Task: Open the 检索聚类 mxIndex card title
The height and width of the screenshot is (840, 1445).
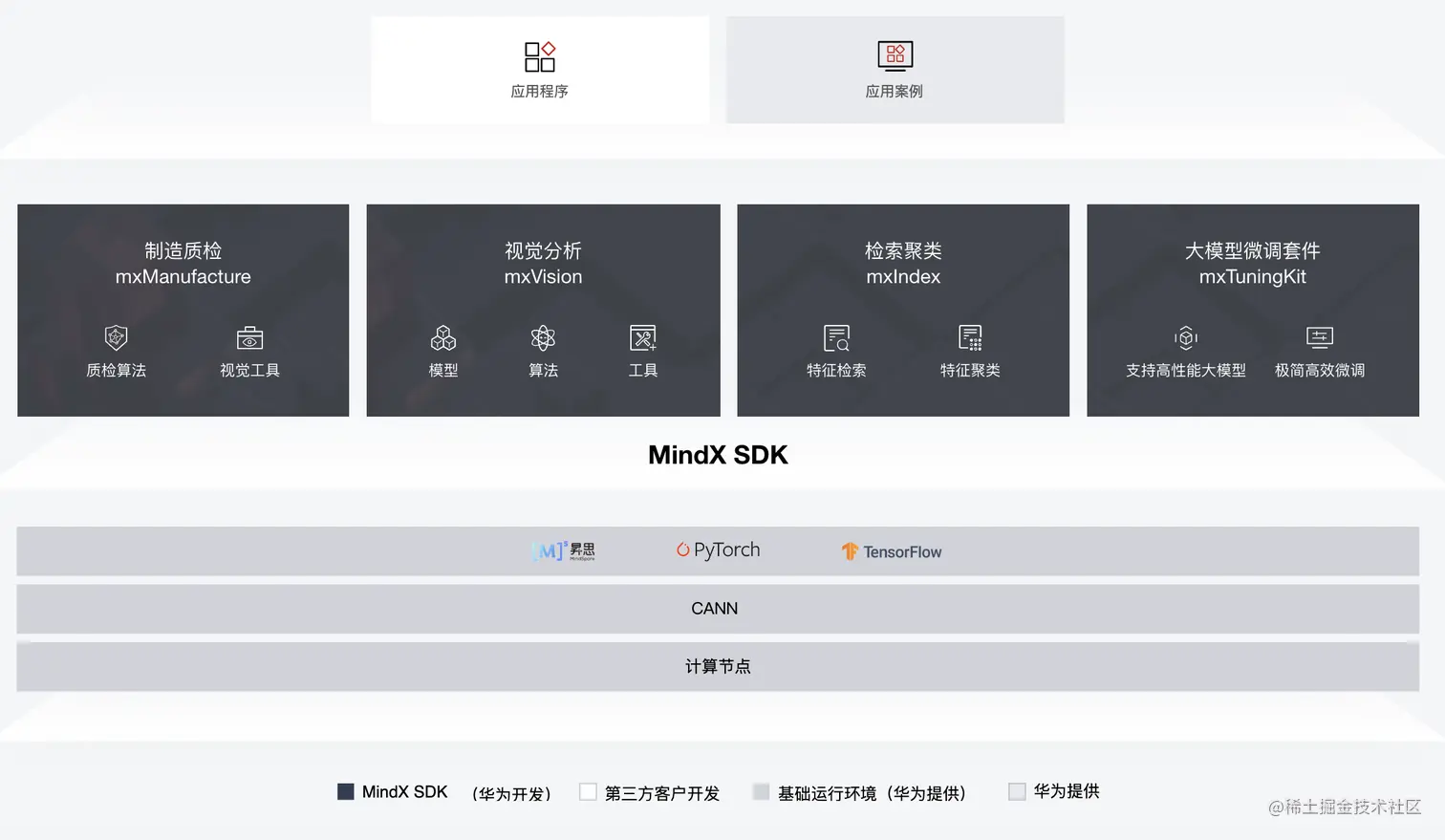Action: pyautogui.click(x=903, y=264)
